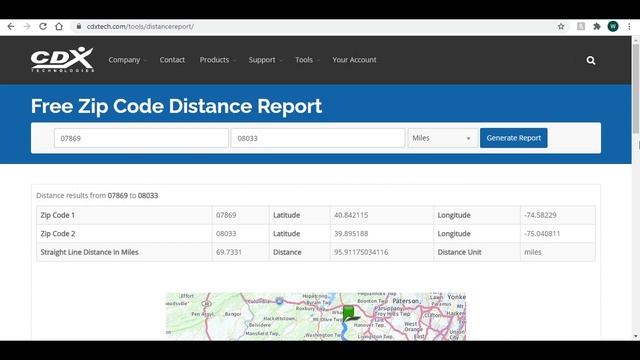
Task: Click the gray extension icon beside the star
Action: 581,27
